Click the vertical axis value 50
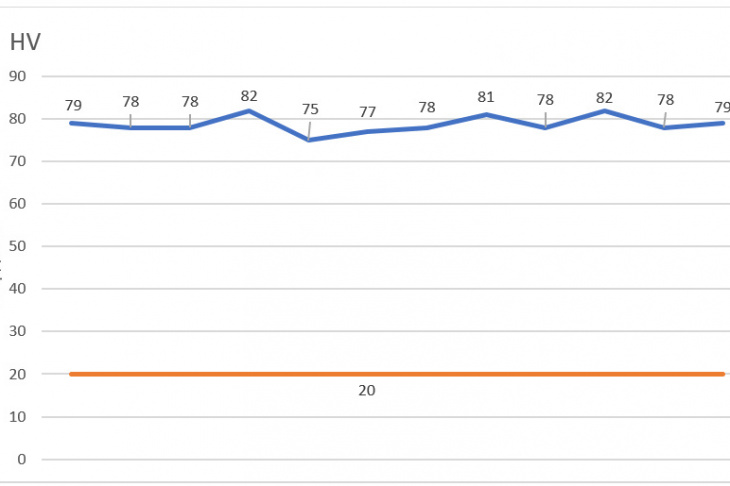Viewport: 730px width, 486px height. tap(17, 246)
